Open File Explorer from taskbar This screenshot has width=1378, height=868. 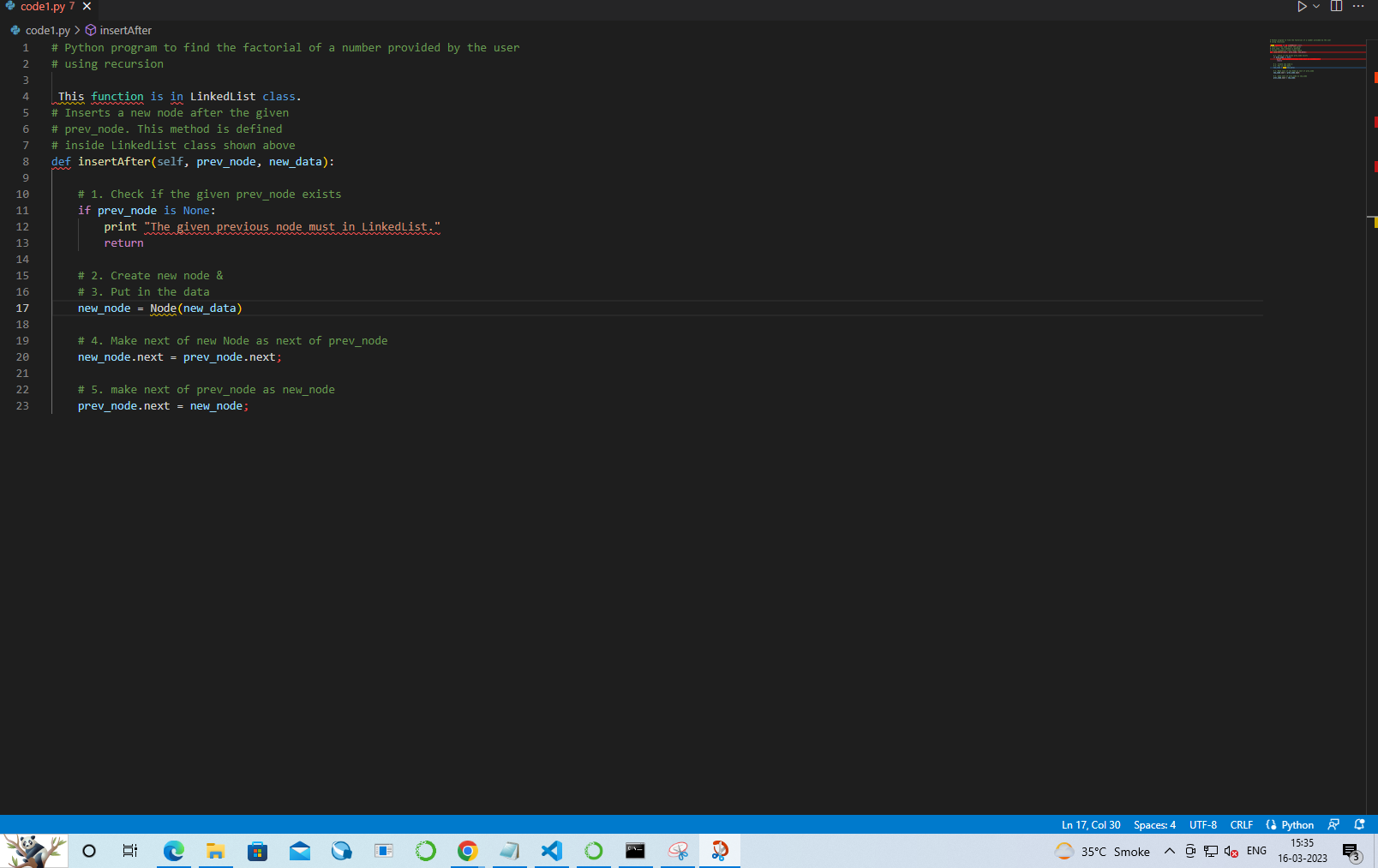[x=215, y=851]
